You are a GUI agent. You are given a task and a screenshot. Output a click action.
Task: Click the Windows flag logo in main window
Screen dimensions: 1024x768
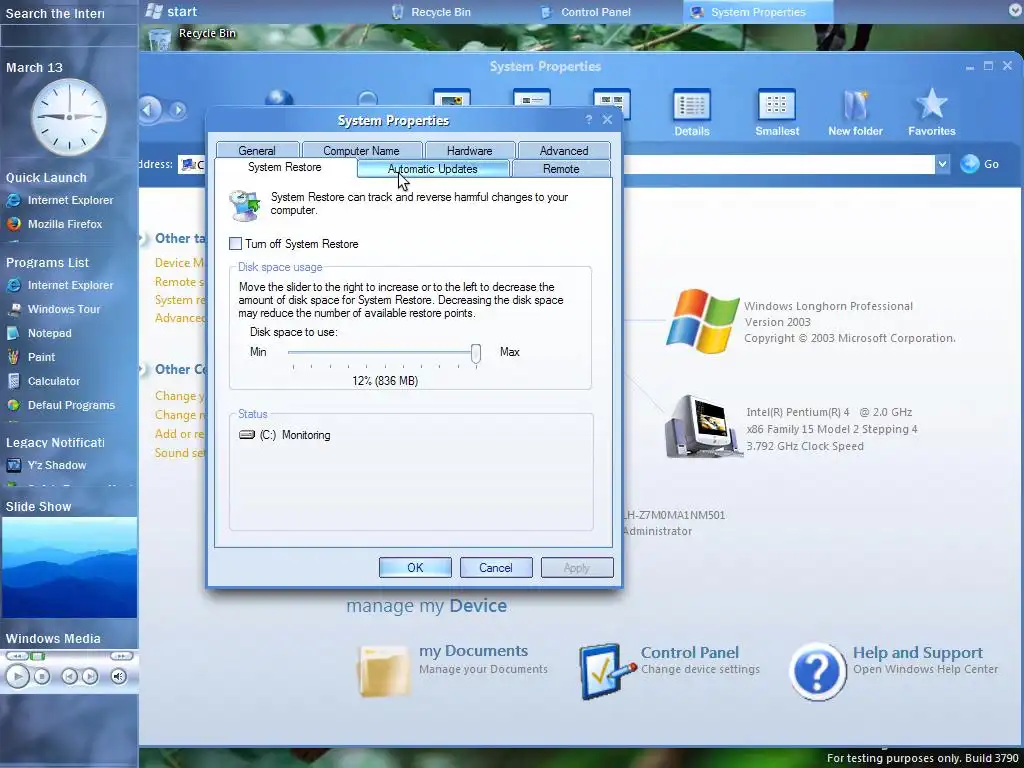703,321
